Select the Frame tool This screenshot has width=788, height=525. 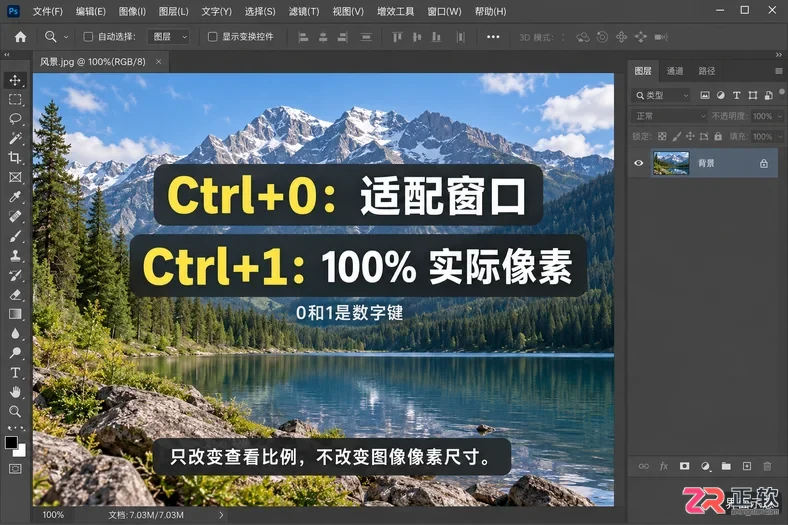15,177
